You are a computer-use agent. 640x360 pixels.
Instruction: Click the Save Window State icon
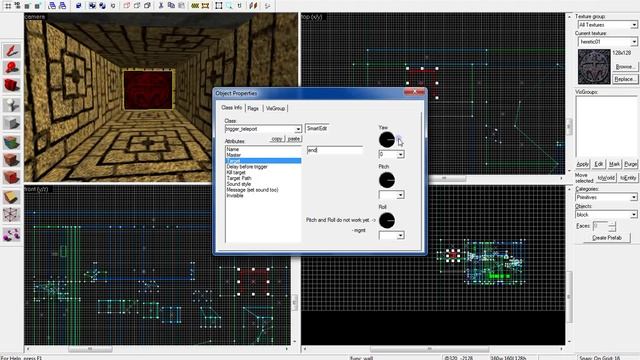[62, 5]
